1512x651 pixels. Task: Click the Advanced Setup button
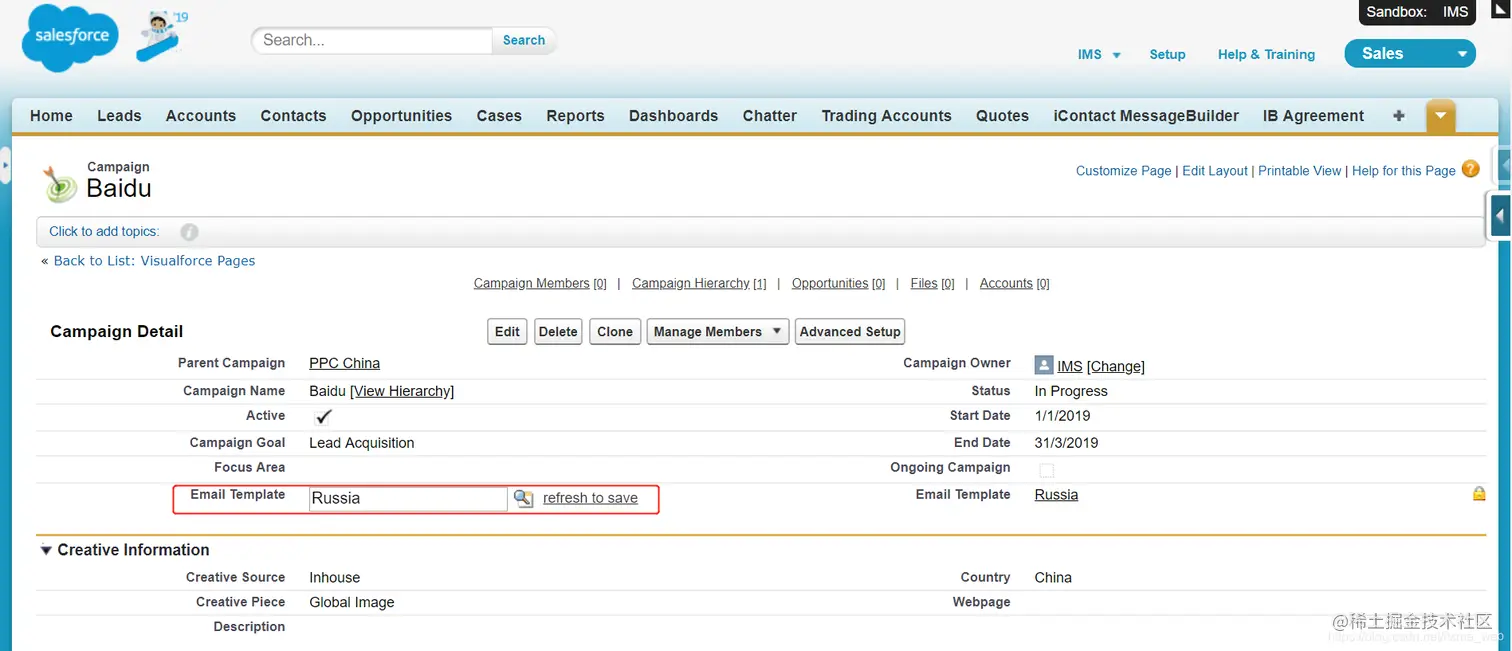click(850, 332)
